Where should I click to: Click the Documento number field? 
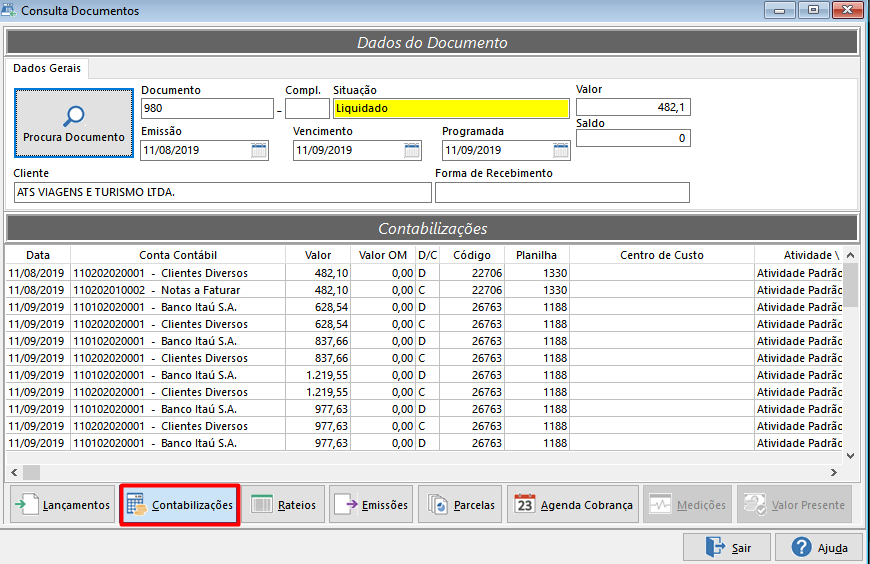coord(207,108)
